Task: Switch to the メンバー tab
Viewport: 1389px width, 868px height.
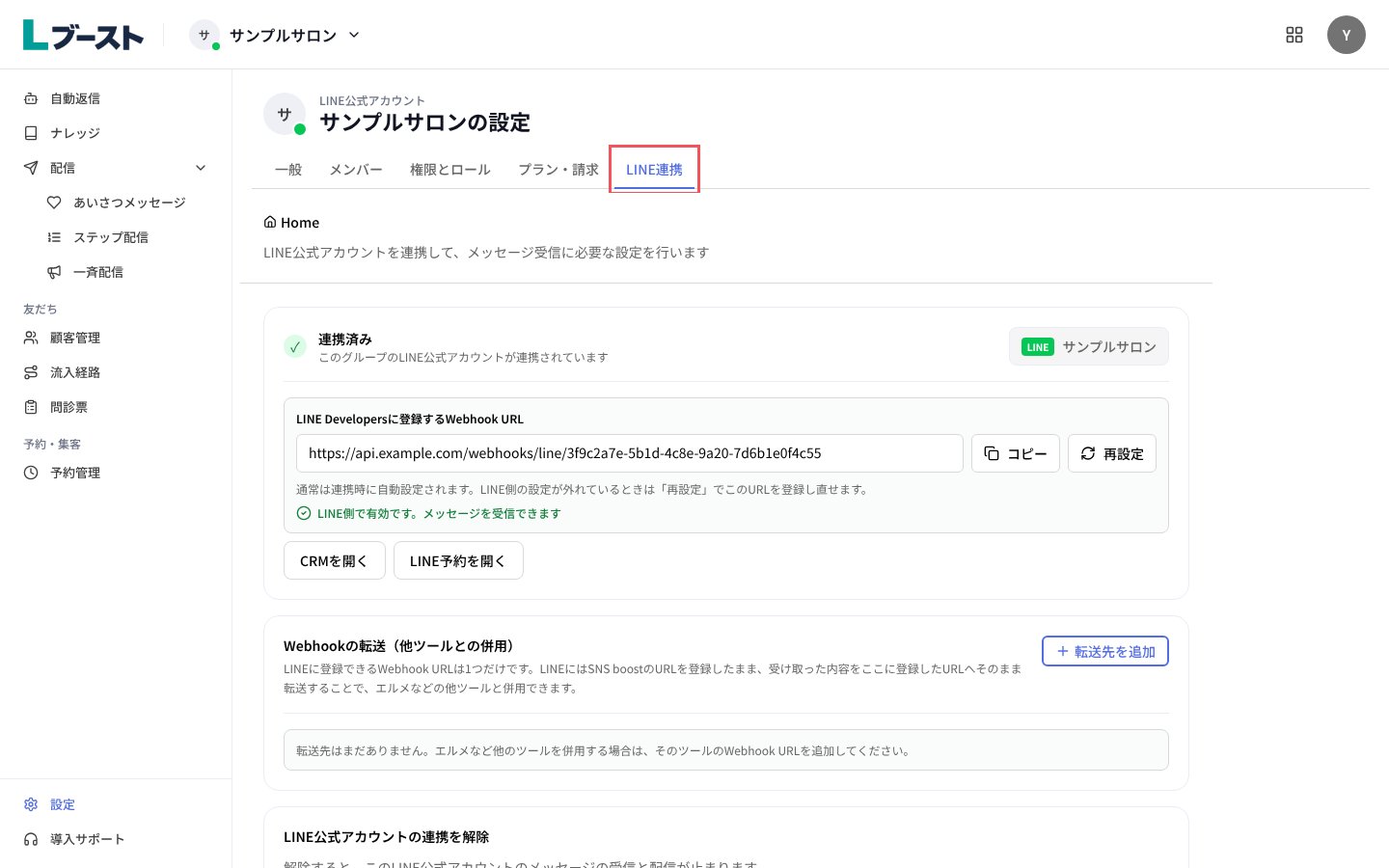Action: click(356, 170)
